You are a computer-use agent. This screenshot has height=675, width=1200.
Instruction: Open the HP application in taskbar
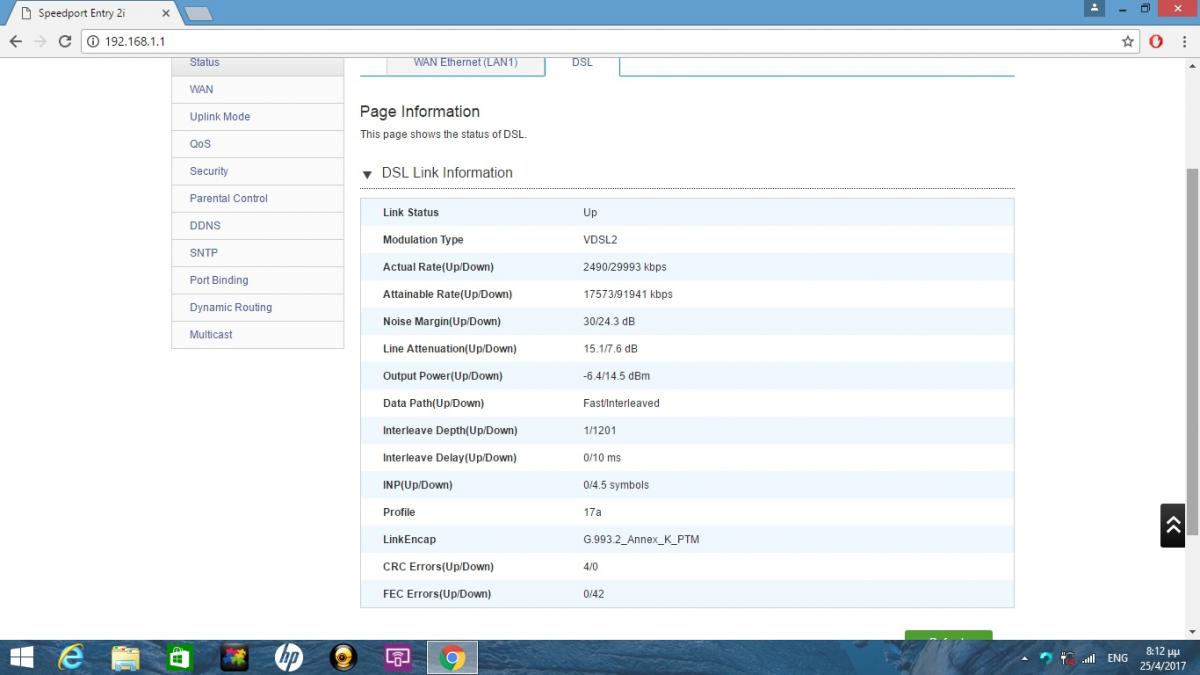pos(288,657)
